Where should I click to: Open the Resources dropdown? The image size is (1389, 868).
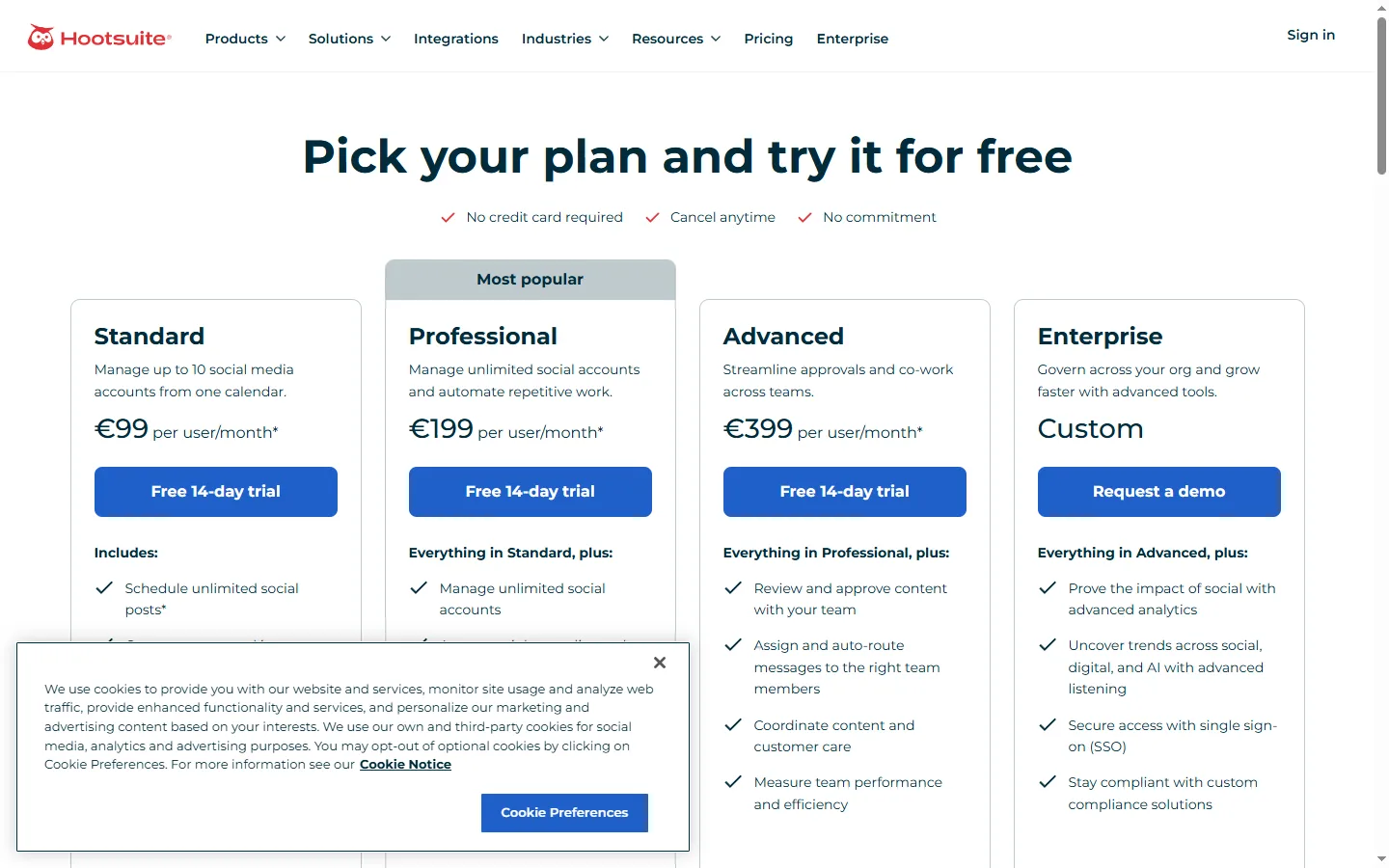676,39
